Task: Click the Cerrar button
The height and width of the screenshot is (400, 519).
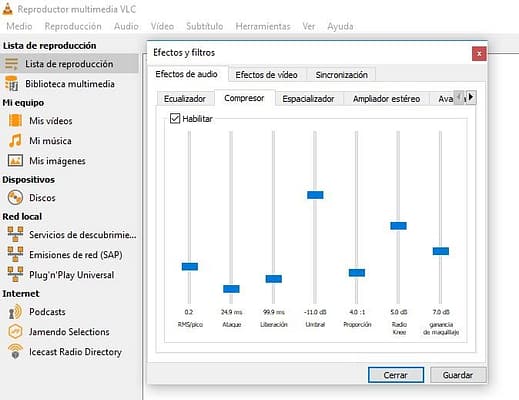Action: click(x=396, y=375)
